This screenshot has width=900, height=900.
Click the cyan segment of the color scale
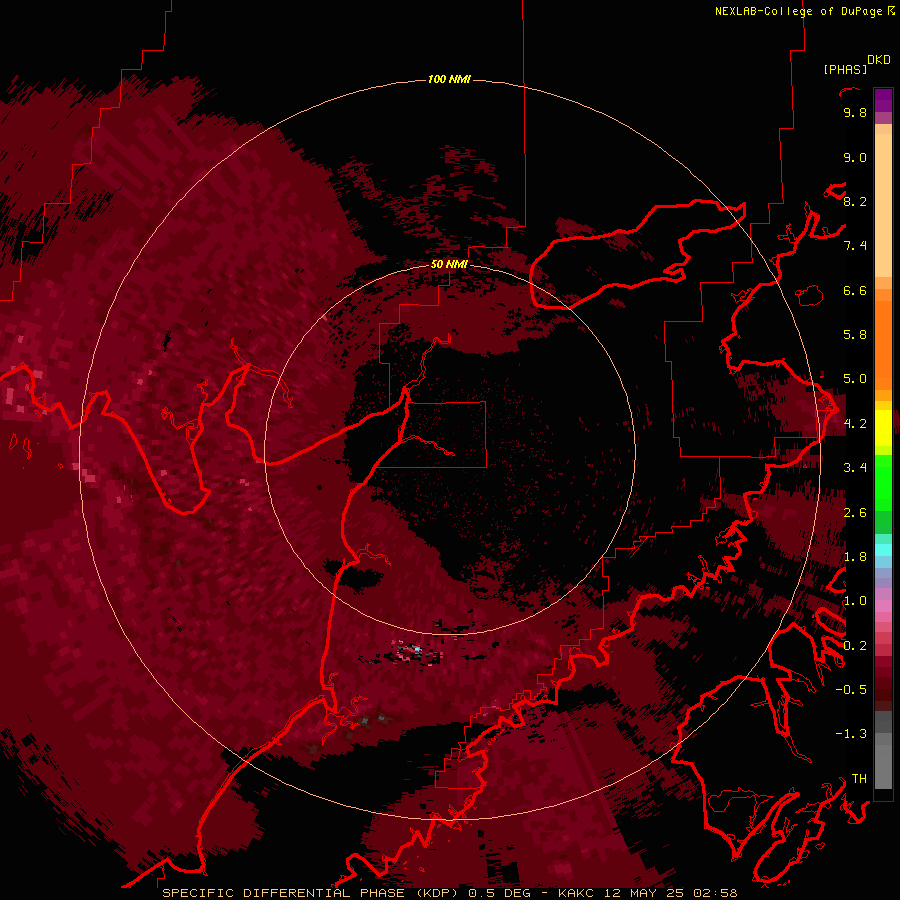[x=883, y=549]
